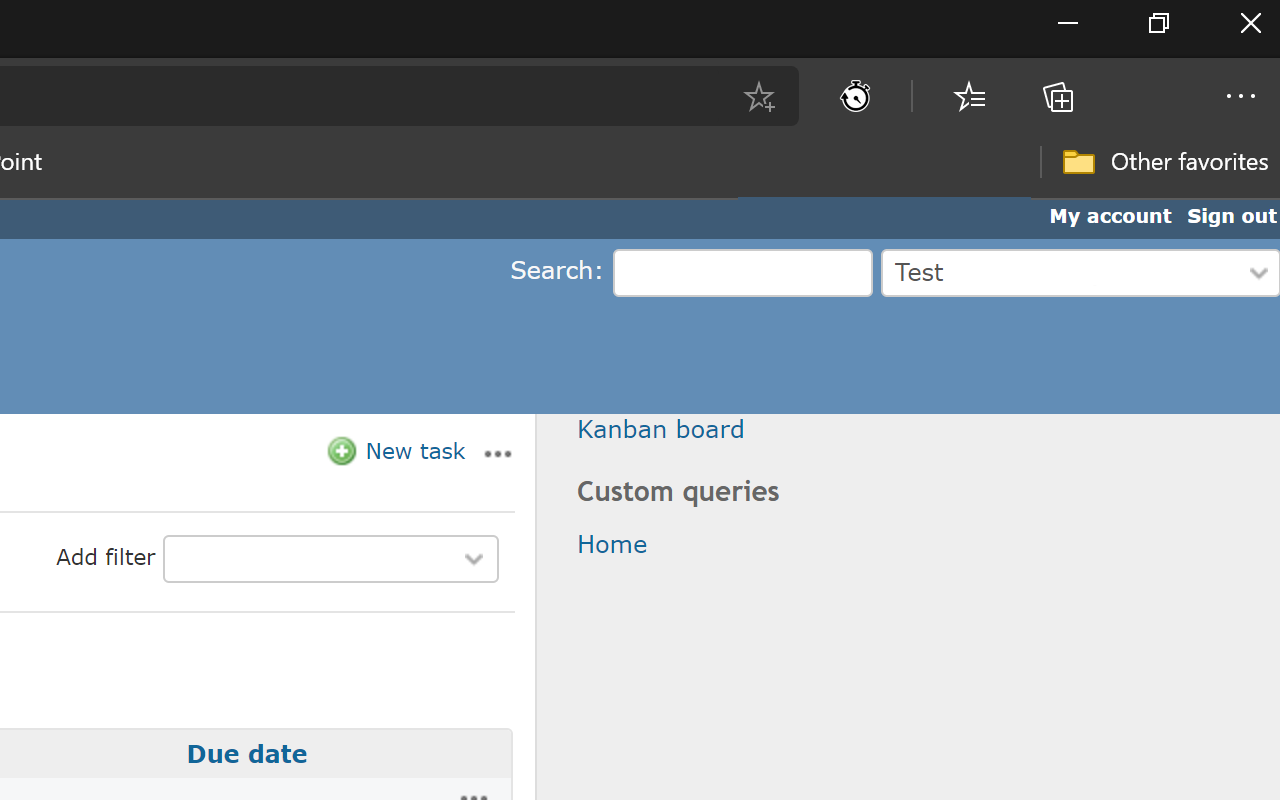Open the Favorites list icon

(x=969, y=97)
